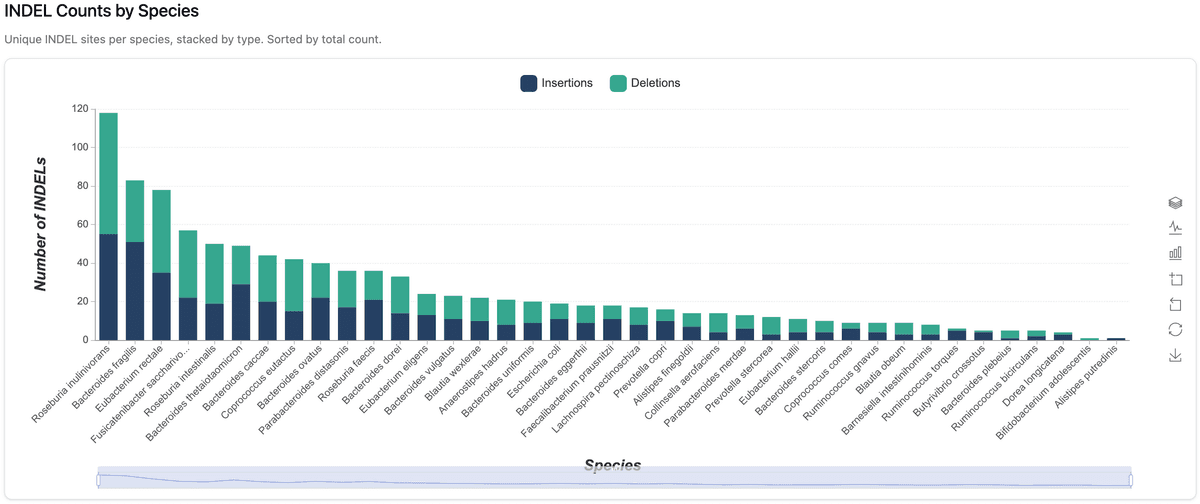This screenshot has height=504, width=1200.
Task: Click the Bacteroides thetaiotaomicron insertions bar
Action: point(241,312)
